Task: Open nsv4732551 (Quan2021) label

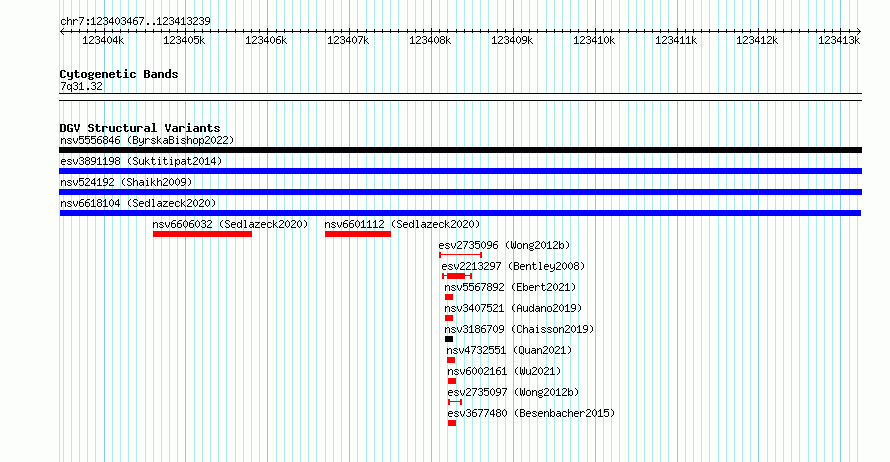Action: coord(509,350)
